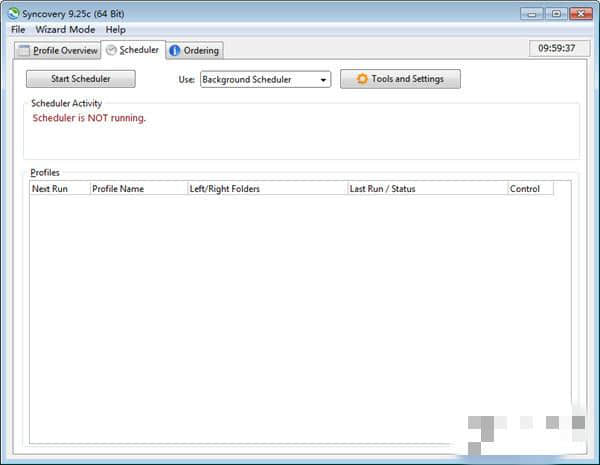Click the blue Ordering info icon

(174, 51)
